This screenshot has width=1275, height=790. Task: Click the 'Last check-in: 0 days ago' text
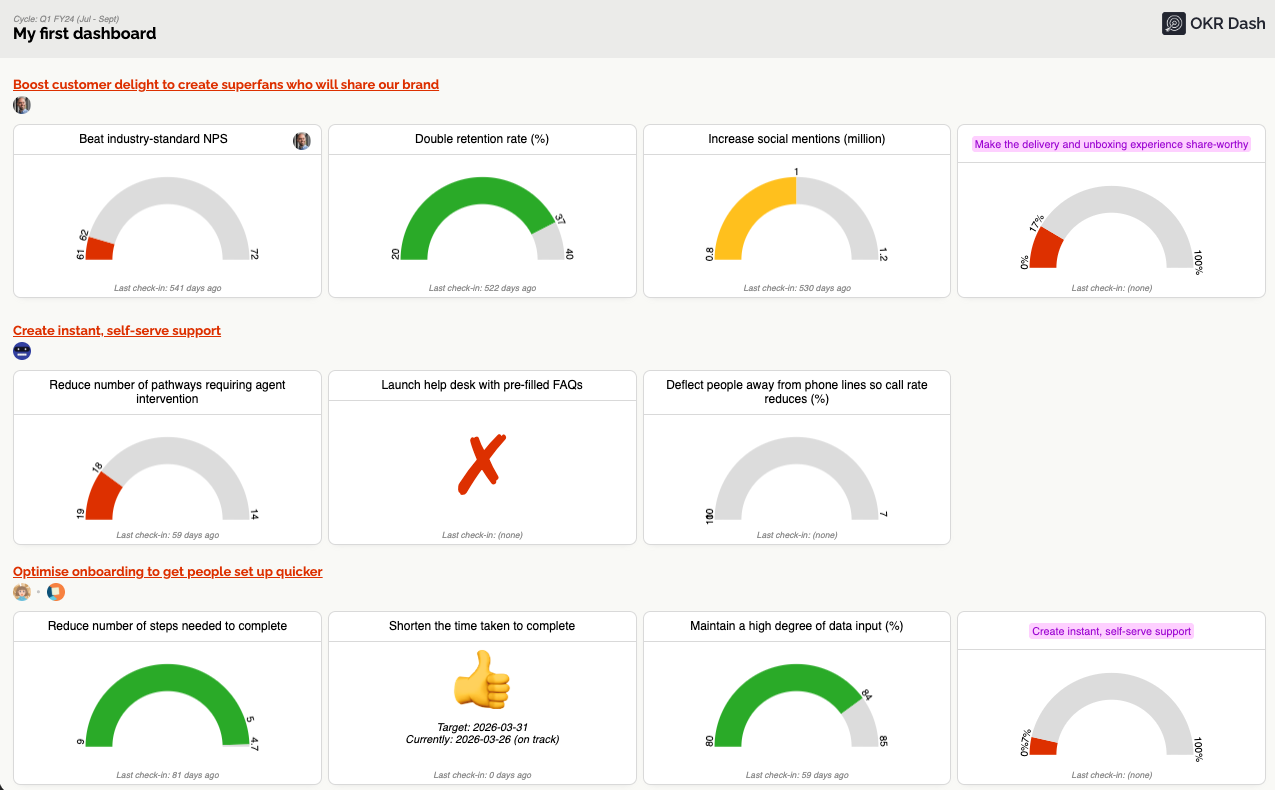click(482, 774)
